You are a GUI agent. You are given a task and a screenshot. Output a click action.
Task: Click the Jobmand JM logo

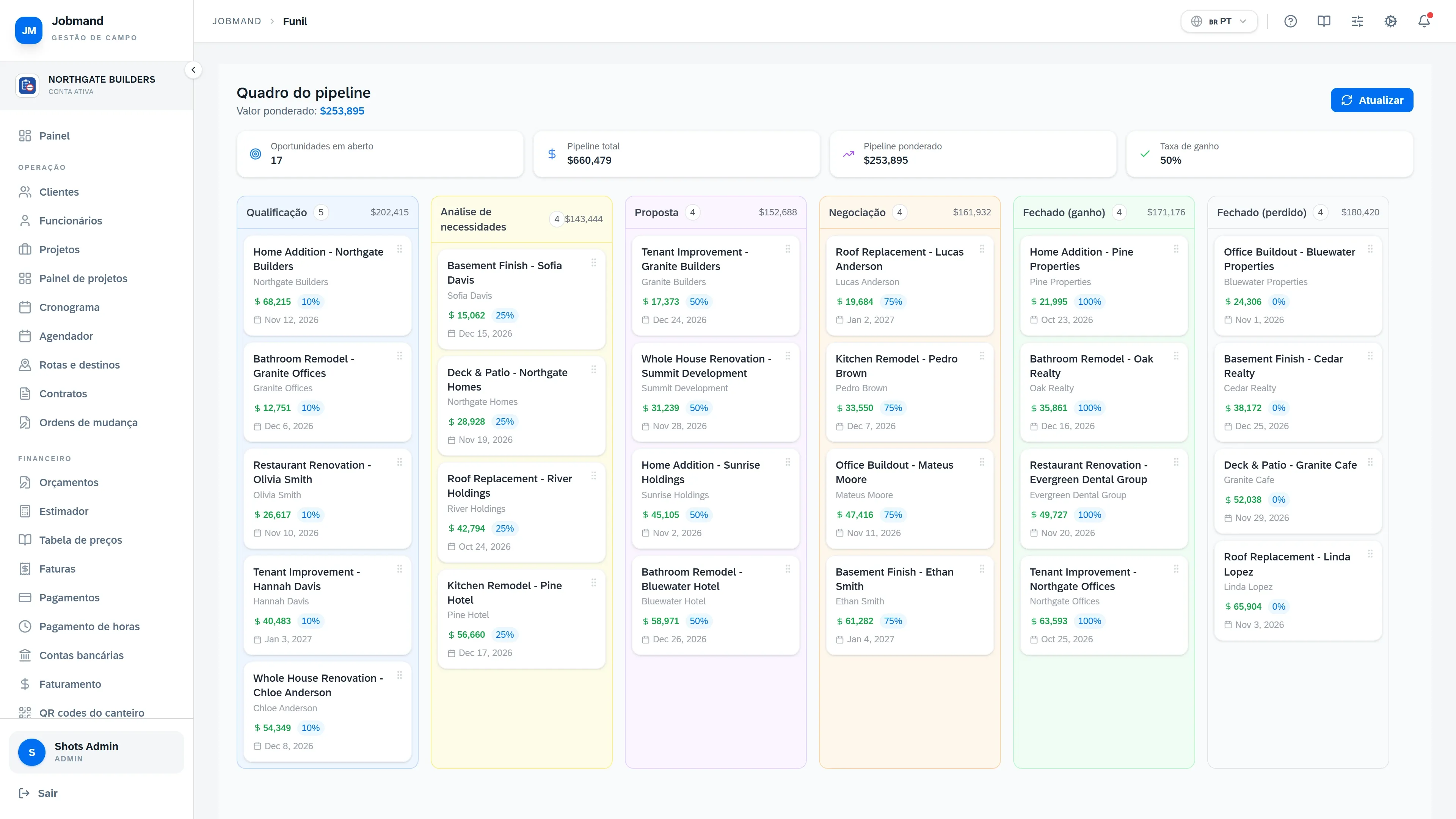pos(29,30)
